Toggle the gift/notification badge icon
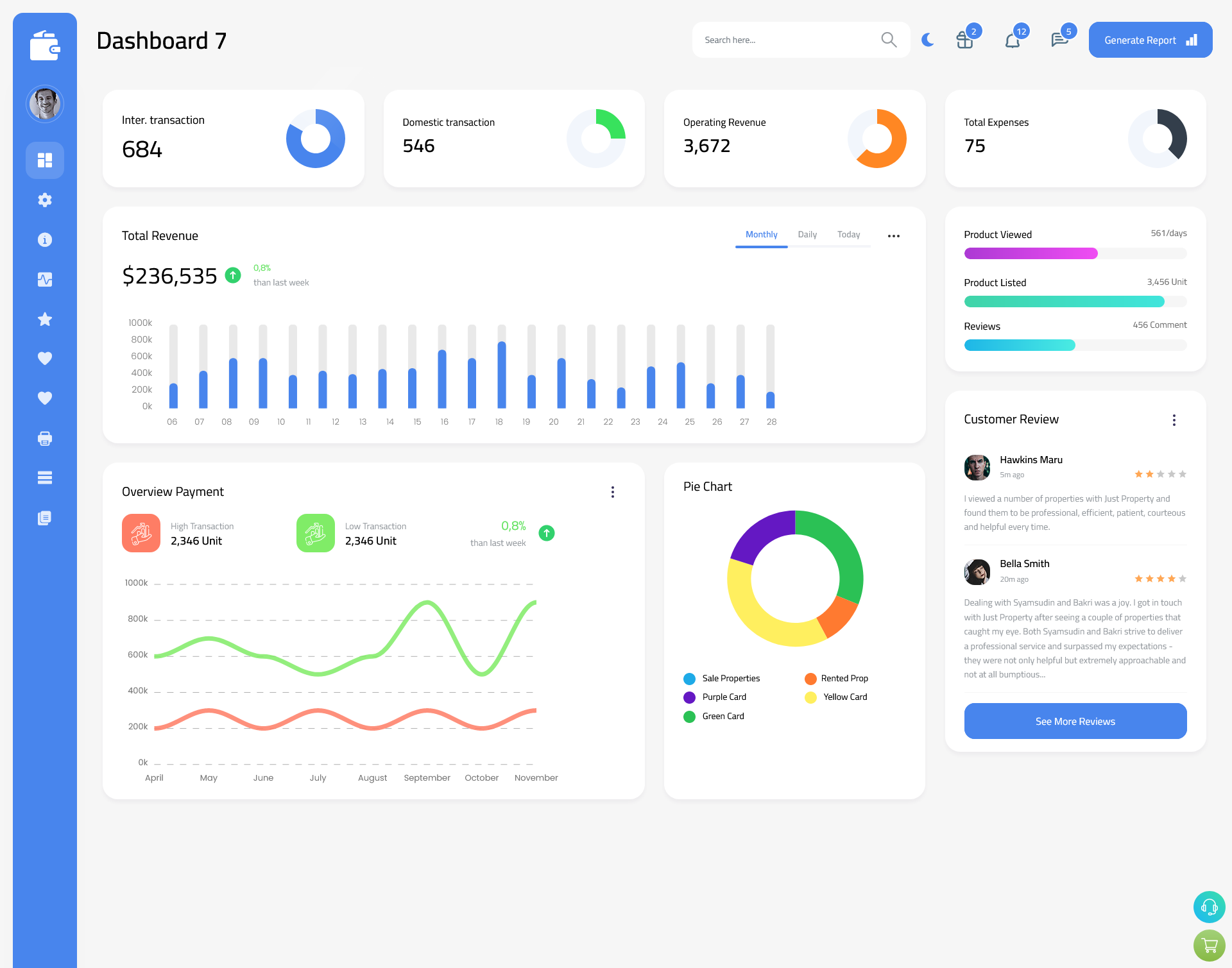 [963, 39]
